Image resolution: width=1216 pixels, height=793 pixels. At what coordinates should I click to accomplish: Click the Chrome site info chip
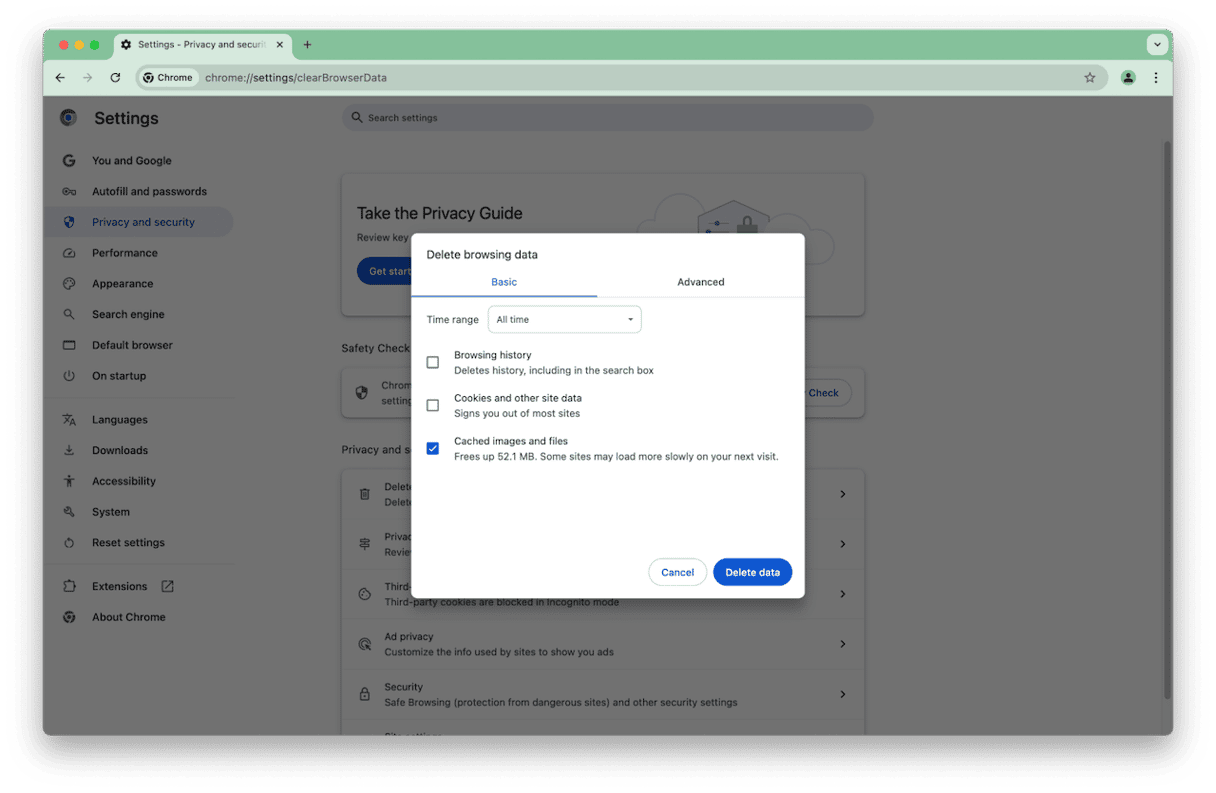coord(167,77)
